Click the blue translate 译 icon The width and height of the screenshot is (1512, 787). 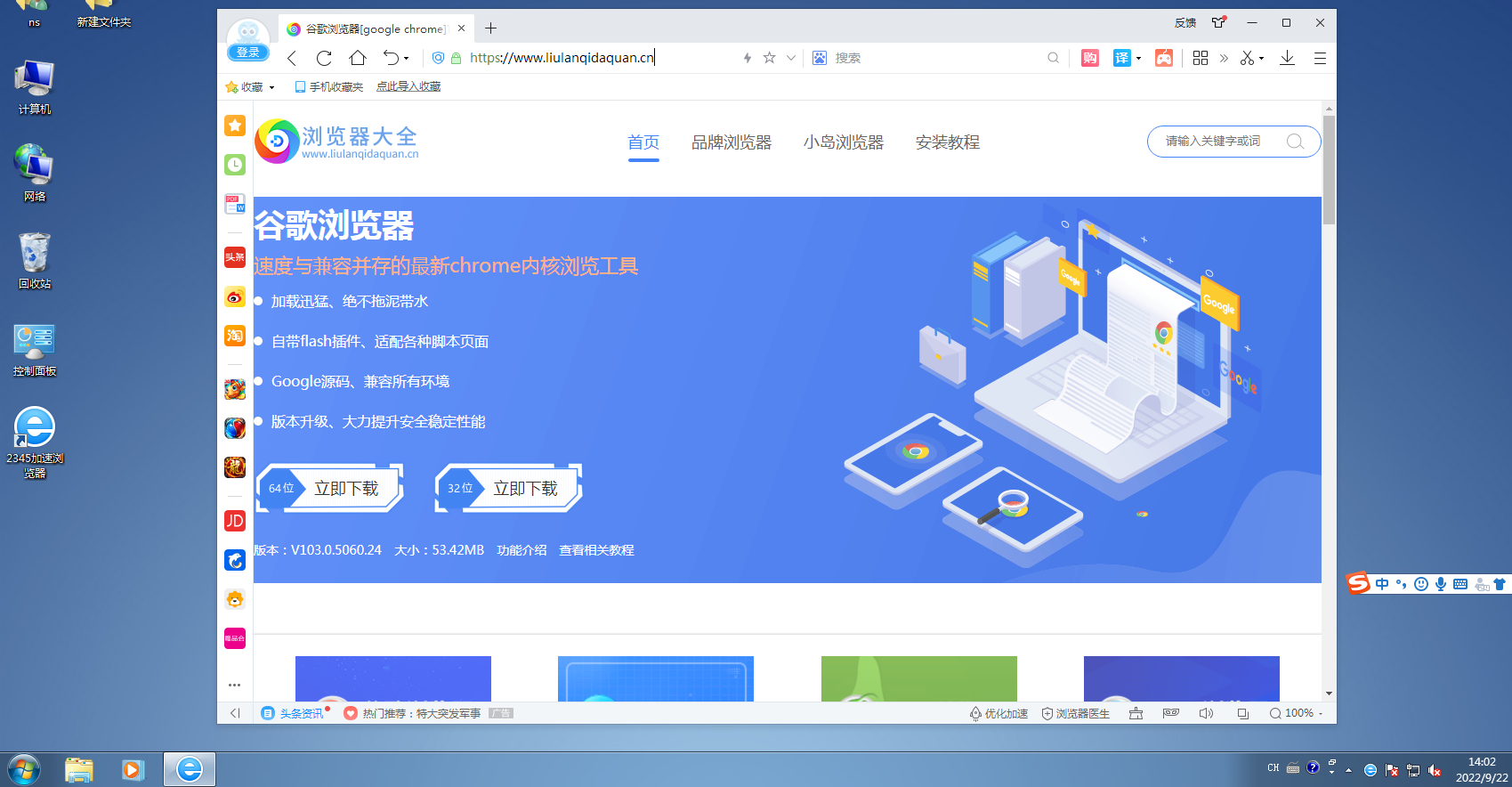point(1122,58)
